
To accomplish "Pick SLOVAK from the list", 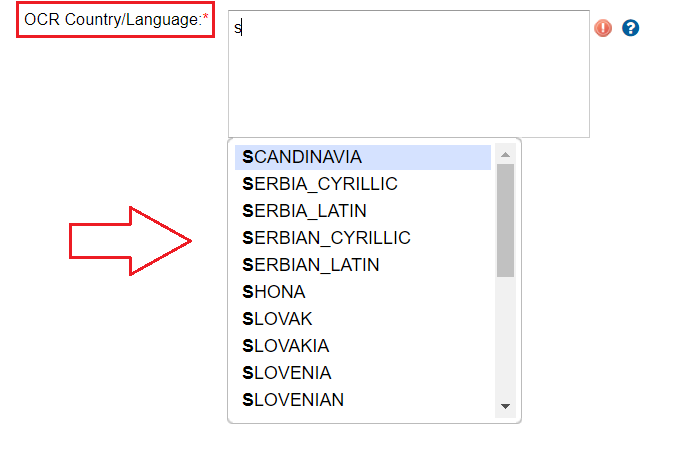I will click(277, 319).
